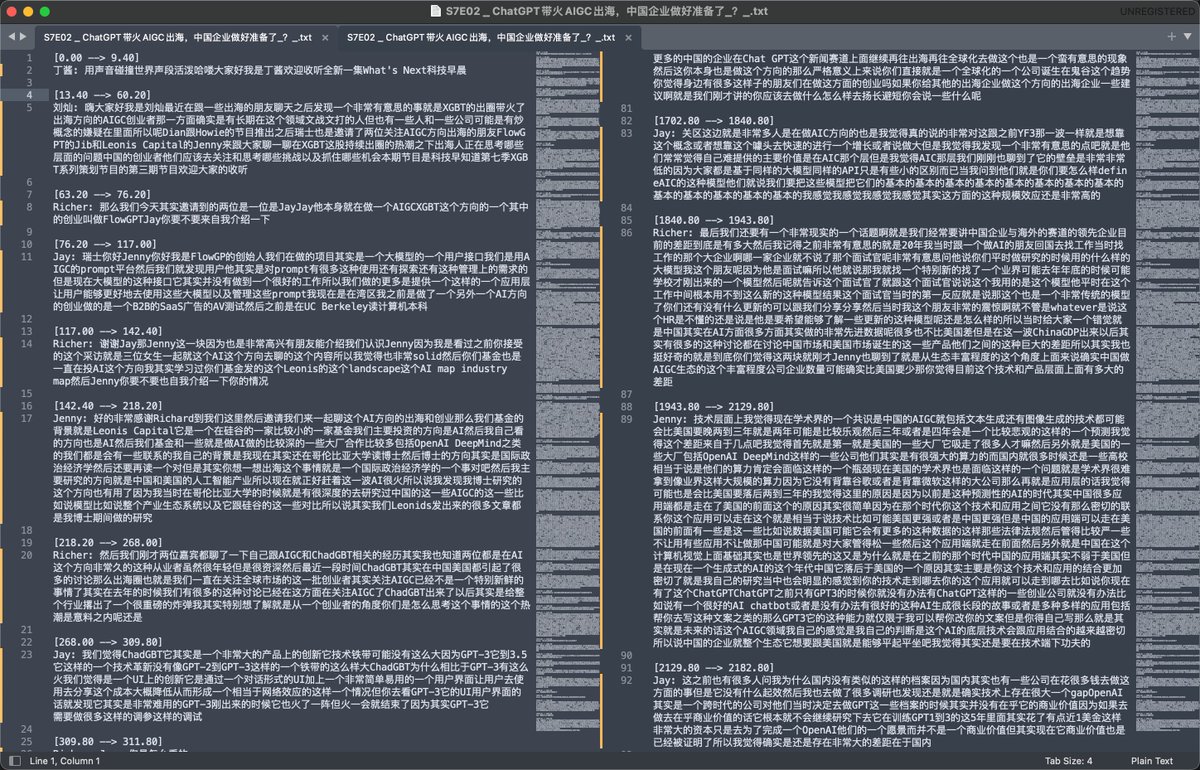The width and height of the screenshot is (1200, 770).
Task: Select the second S7E02 ChatGPT tab
Action: coord(488,36)
